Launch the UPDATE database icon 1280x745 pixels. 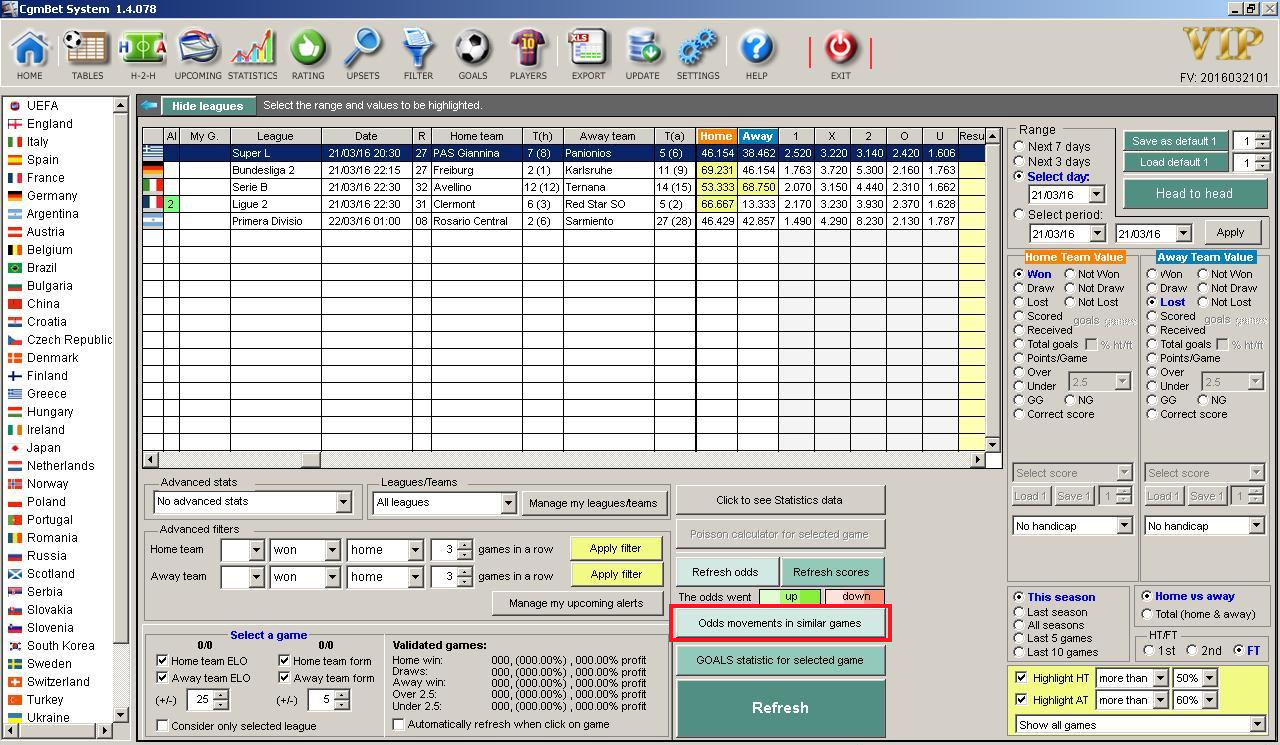pos(642,48)
